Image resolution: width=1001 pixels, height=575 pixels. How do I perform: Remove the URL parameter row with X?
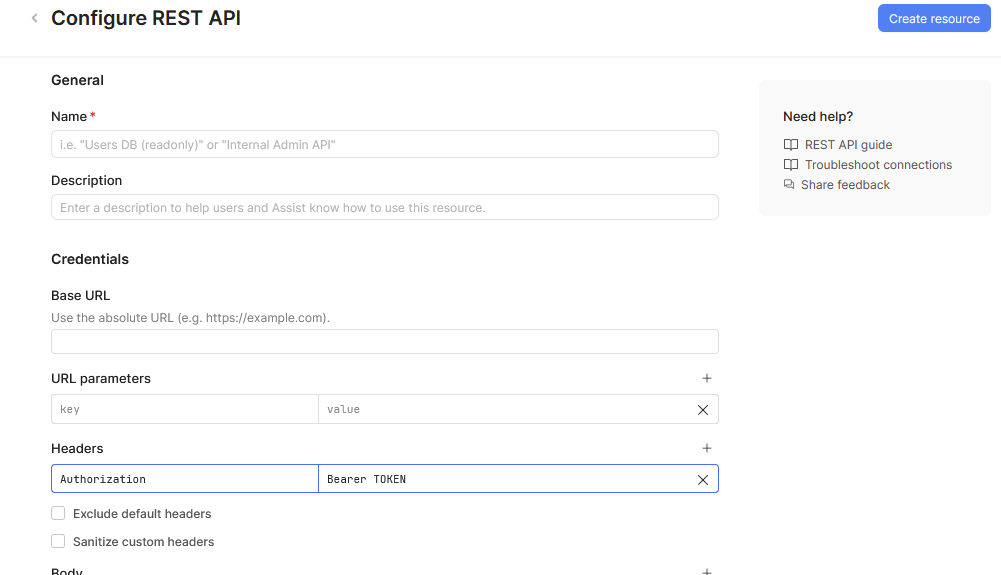[x=702, y=410]
